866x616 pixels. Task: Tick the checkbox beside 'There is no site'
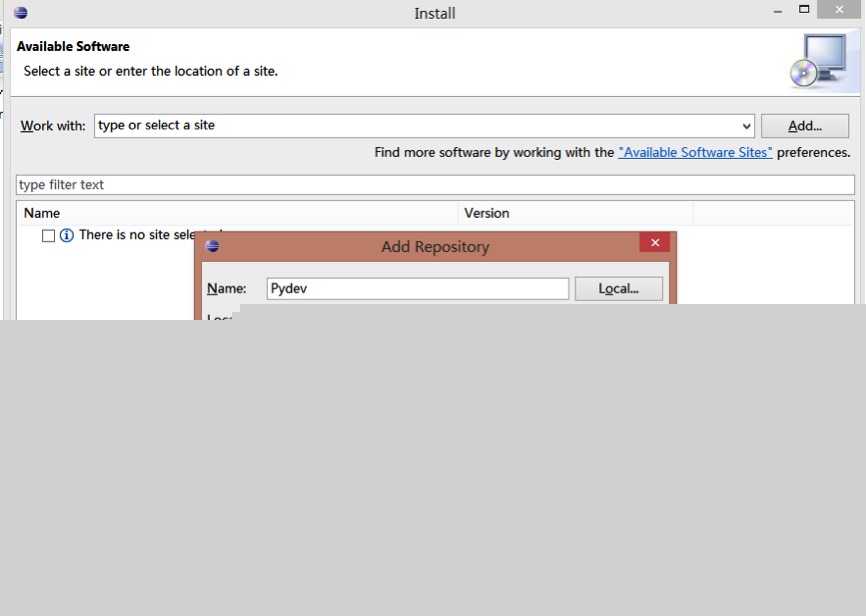pos(49,236)
